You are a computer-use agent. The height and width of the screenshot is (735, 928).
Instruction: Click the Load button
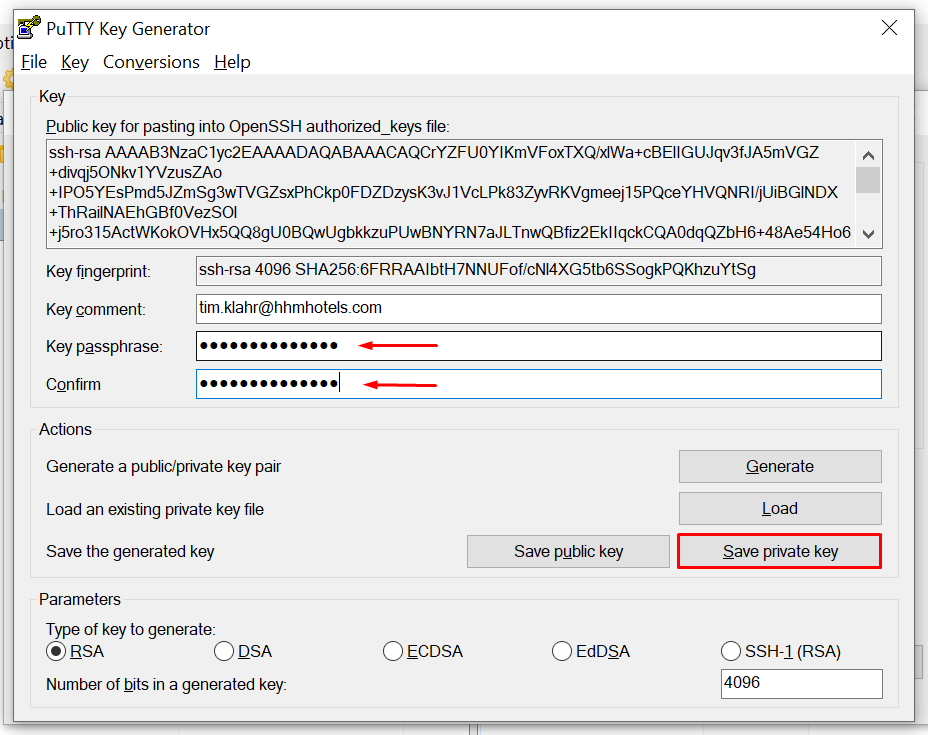click(780, 508)
